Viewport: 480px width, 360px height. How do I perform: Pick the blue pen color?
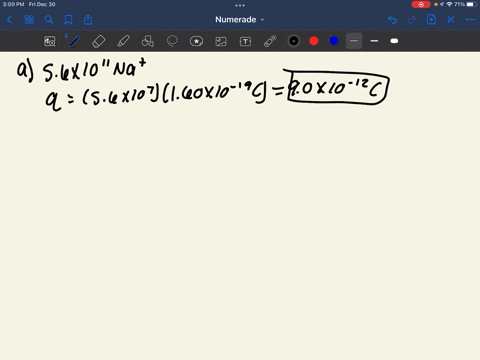pyautogui.click(x=334, y=41)
